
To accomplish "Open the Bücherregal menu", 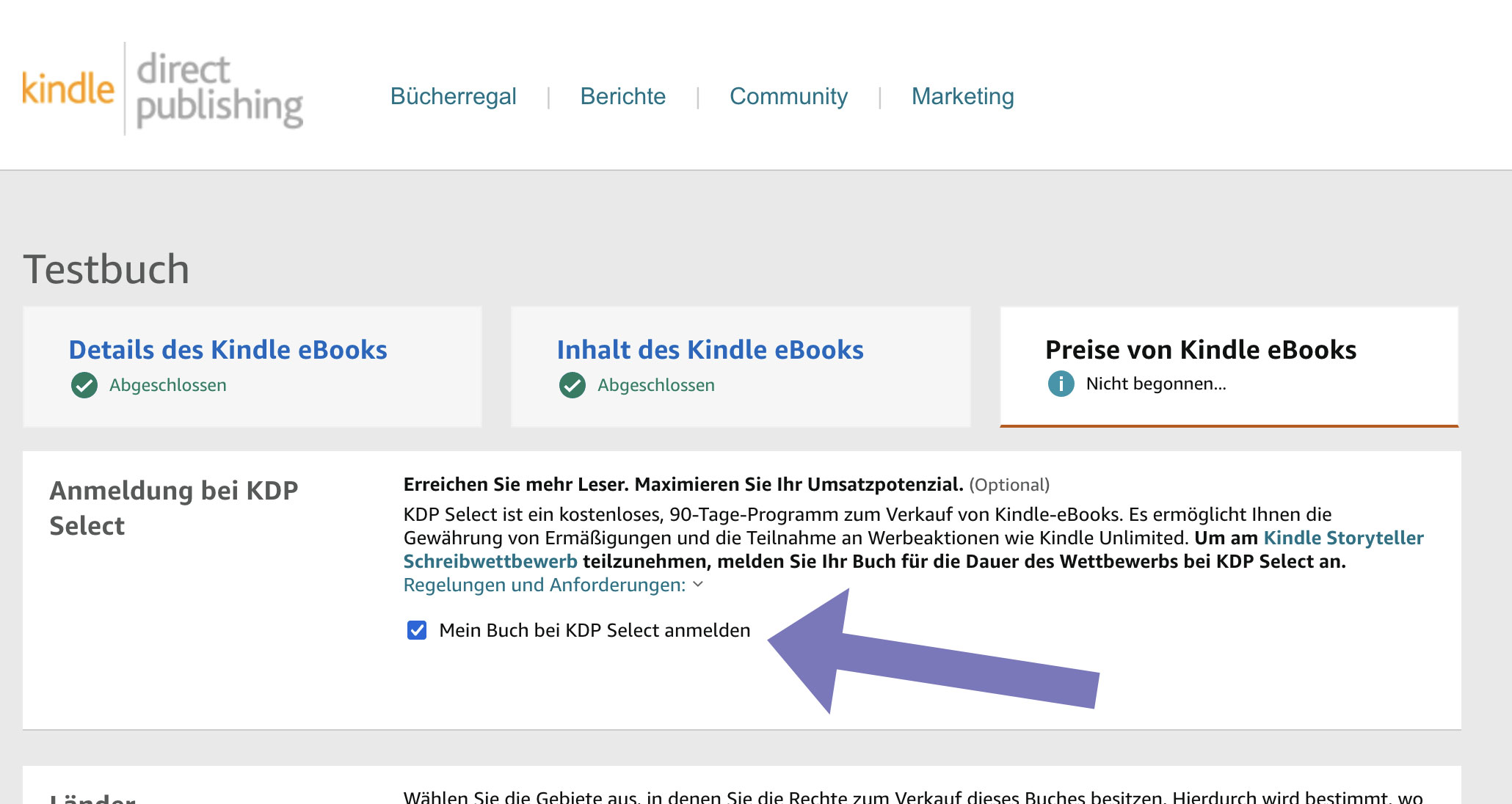I will [x=453, y=96].
